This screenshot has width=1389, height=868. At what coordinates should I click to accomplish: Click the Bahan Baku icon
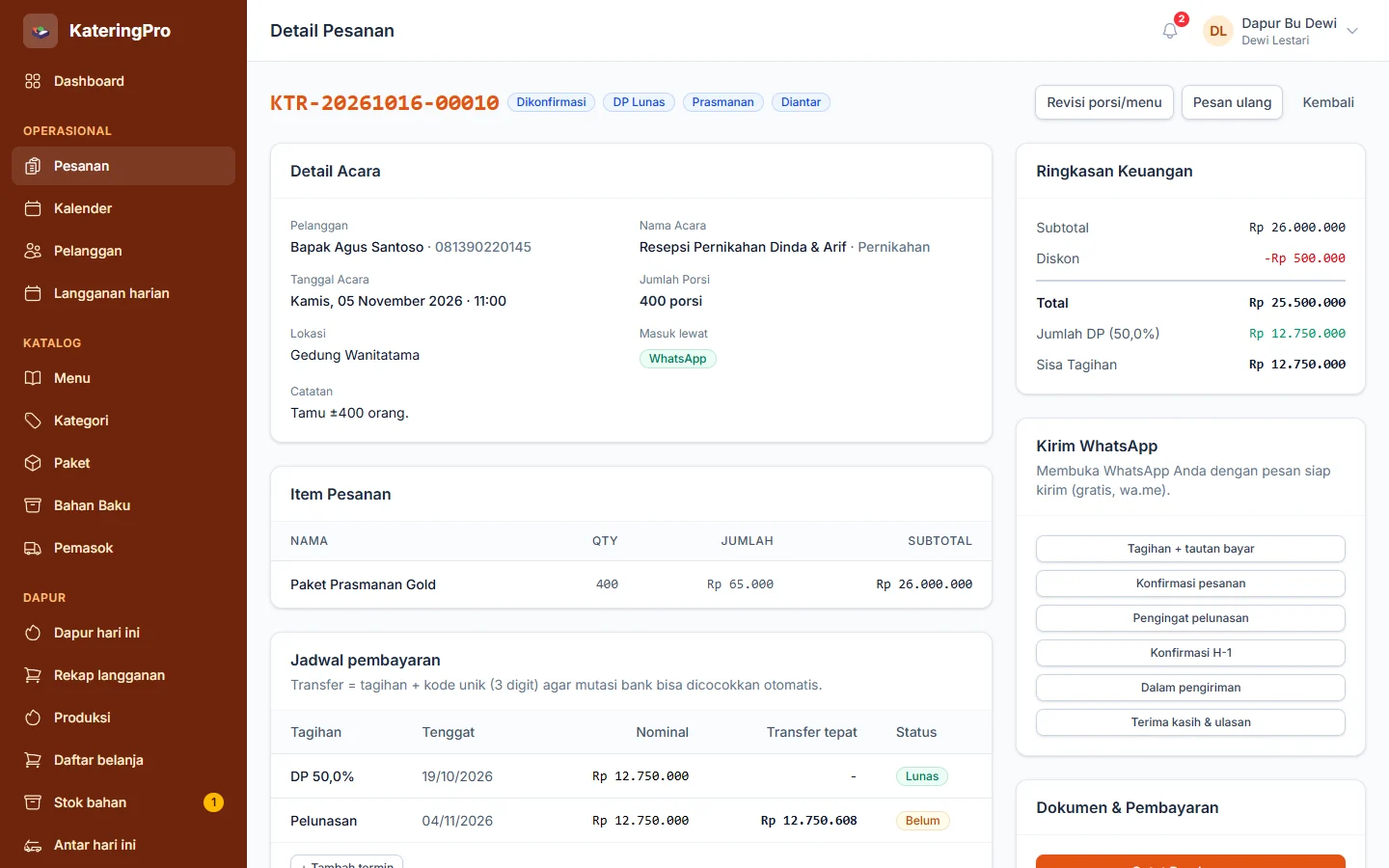33,505
